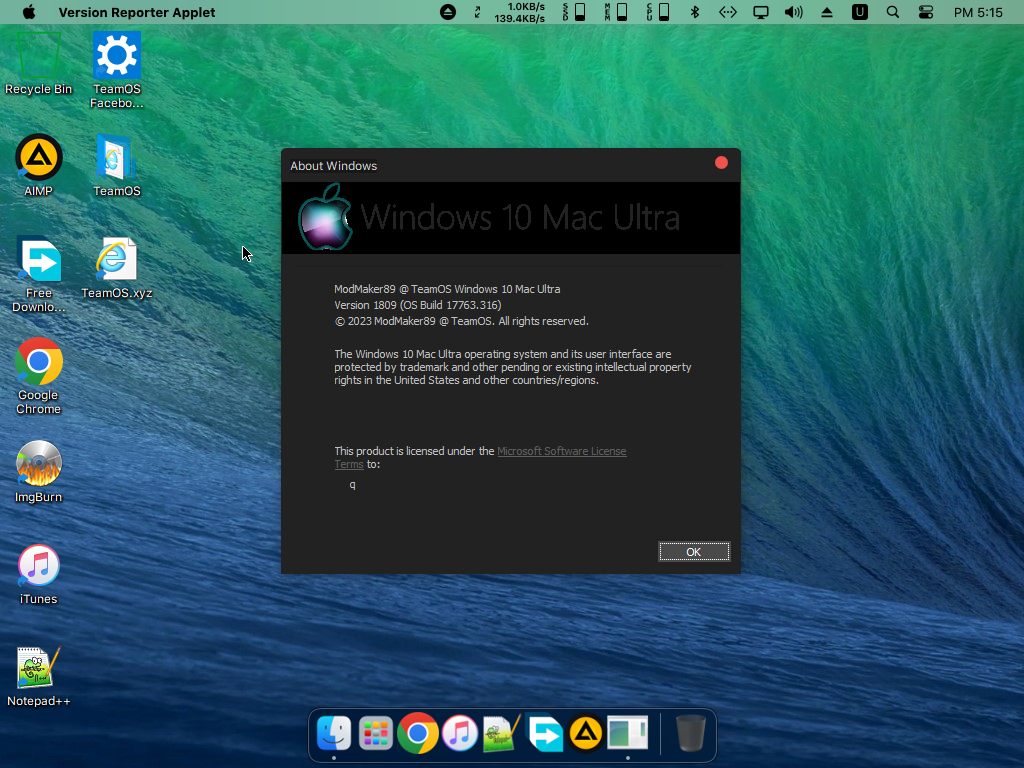Click the network speed readout in menu bar
Screen dimensions: 1024x768
[x=520, y=12]
